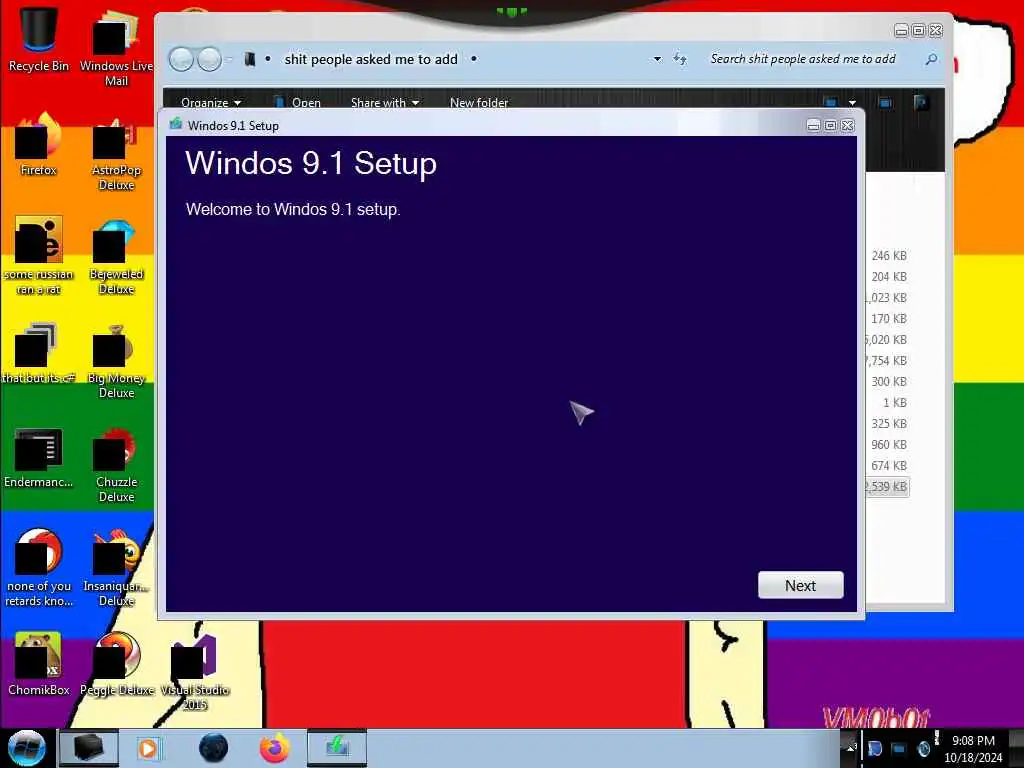
Task: Open Peggle Deluxe desktop shortcut
Action: [x=116, y=664]
